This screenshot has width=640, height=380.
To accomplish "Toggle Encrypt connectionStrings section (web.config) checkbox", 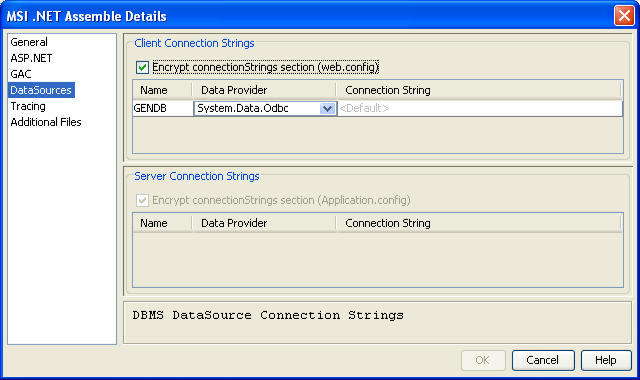I will [142, 67].
